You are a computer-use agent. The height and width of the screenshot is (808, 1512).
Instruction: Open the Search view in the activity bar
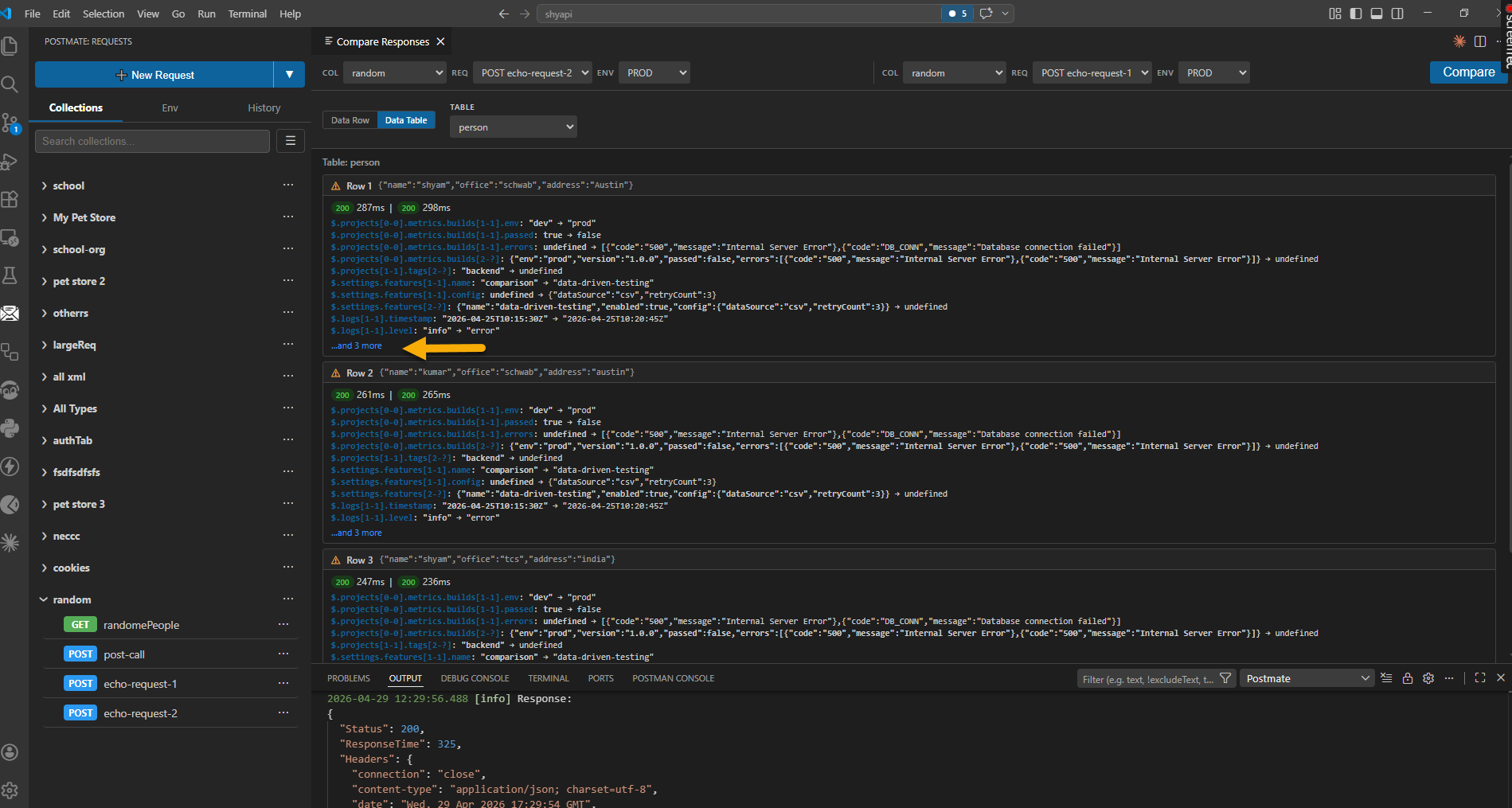coord(10,84)
